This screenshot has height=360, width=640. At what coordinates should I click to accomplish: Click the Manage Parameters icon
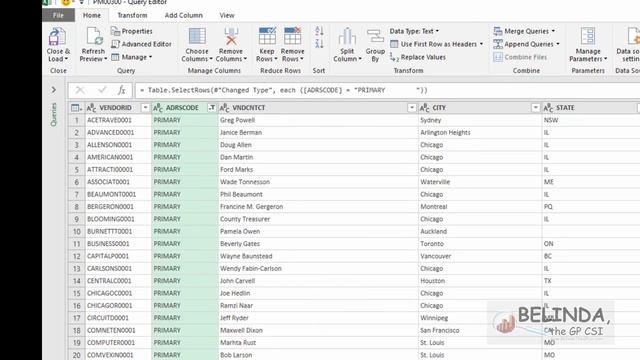pyautogui.click(x=588, y=36)
